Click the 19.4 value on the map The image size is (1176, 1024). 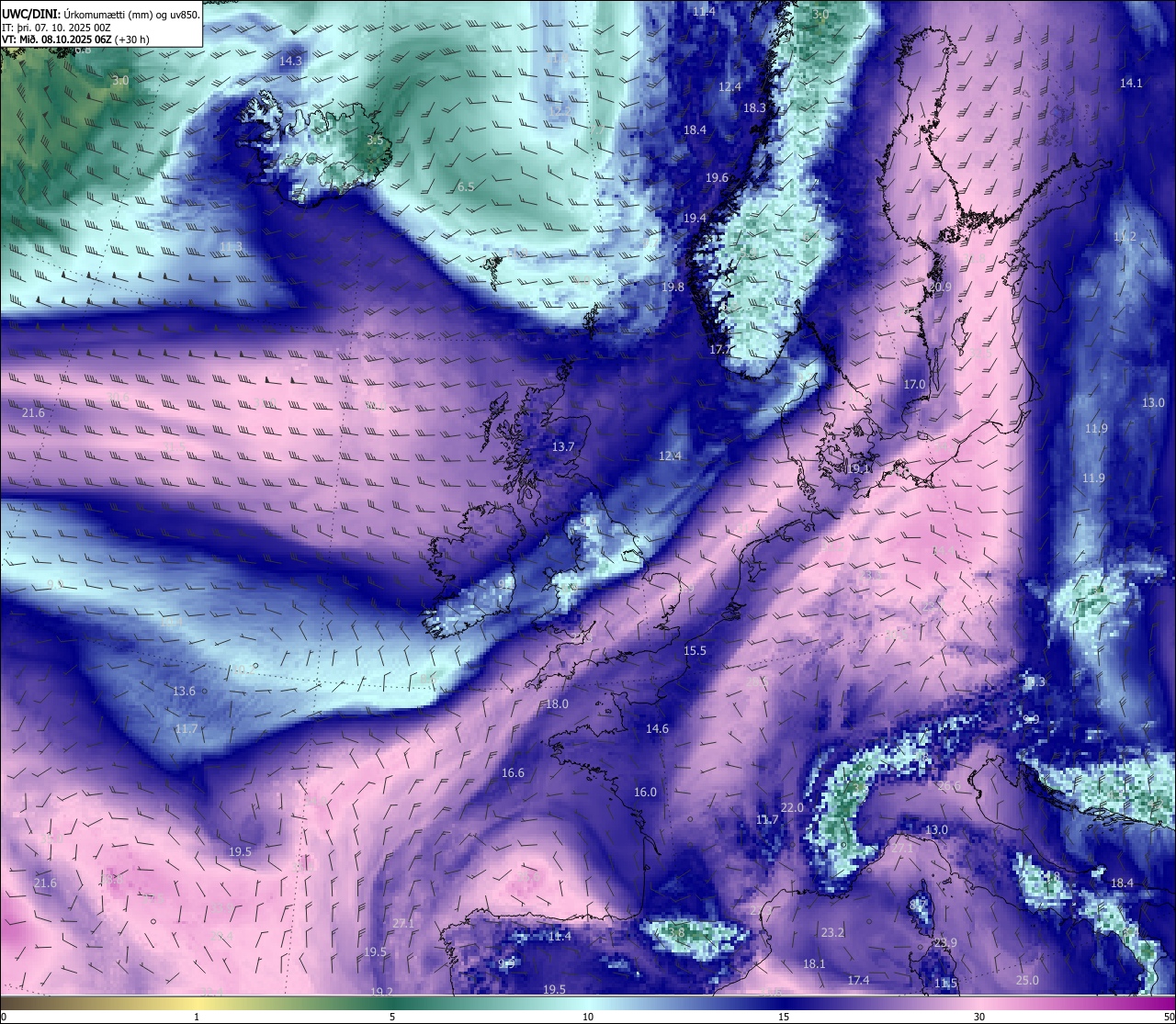695,218
